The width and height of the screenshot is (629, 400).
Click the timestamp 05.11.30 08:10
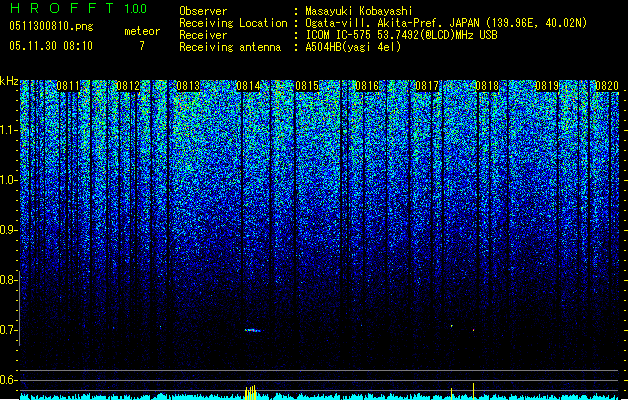pyautogui.click(x=51, y=46)
